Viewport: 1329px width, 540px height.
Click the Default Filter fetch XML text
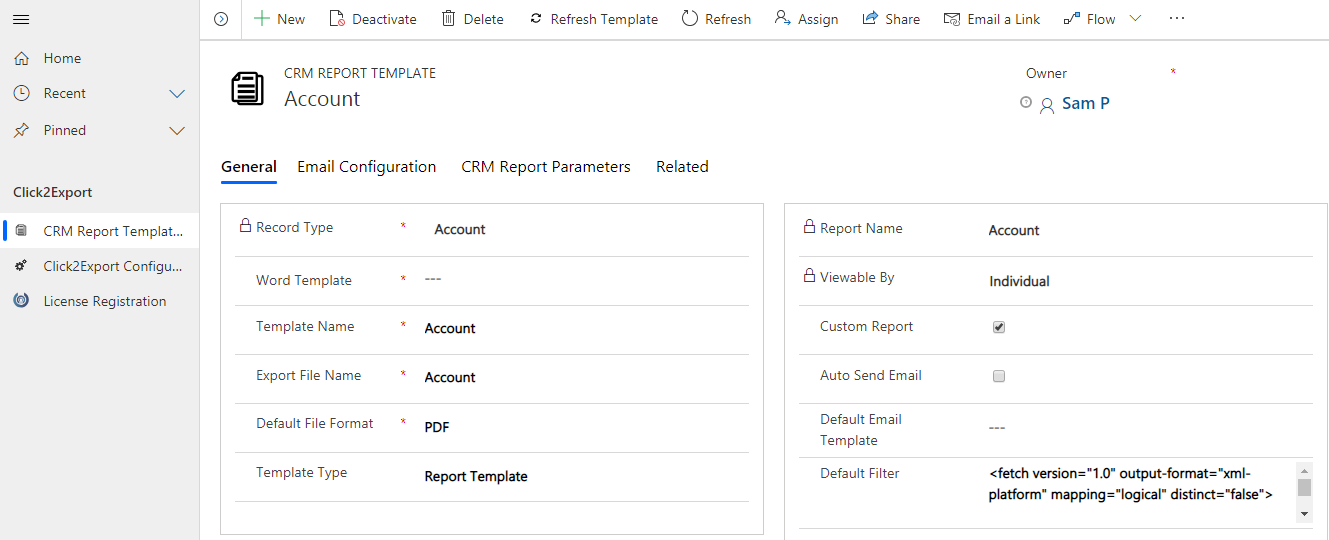pos(1130,483)
